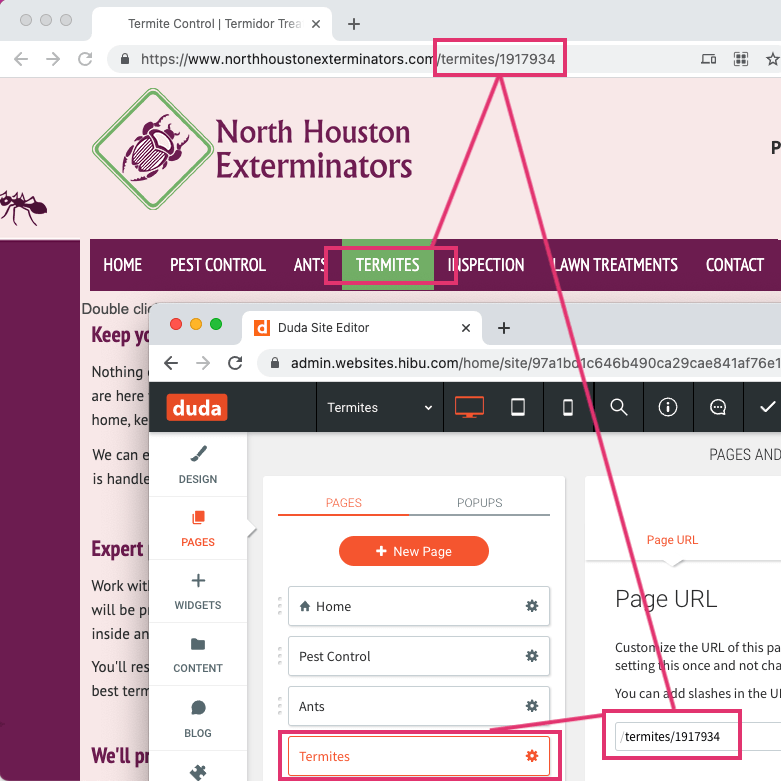Bookmark the termites page with the star
This screenshot has width=781, height=781.
pyautogui.click(x=773, y=59)
